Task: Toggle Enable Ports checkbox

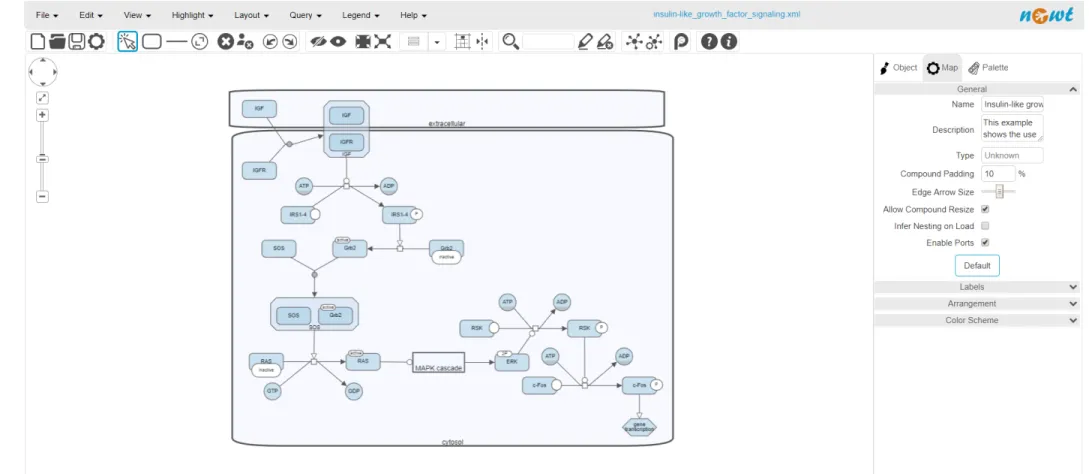Action: coord(985,243)
